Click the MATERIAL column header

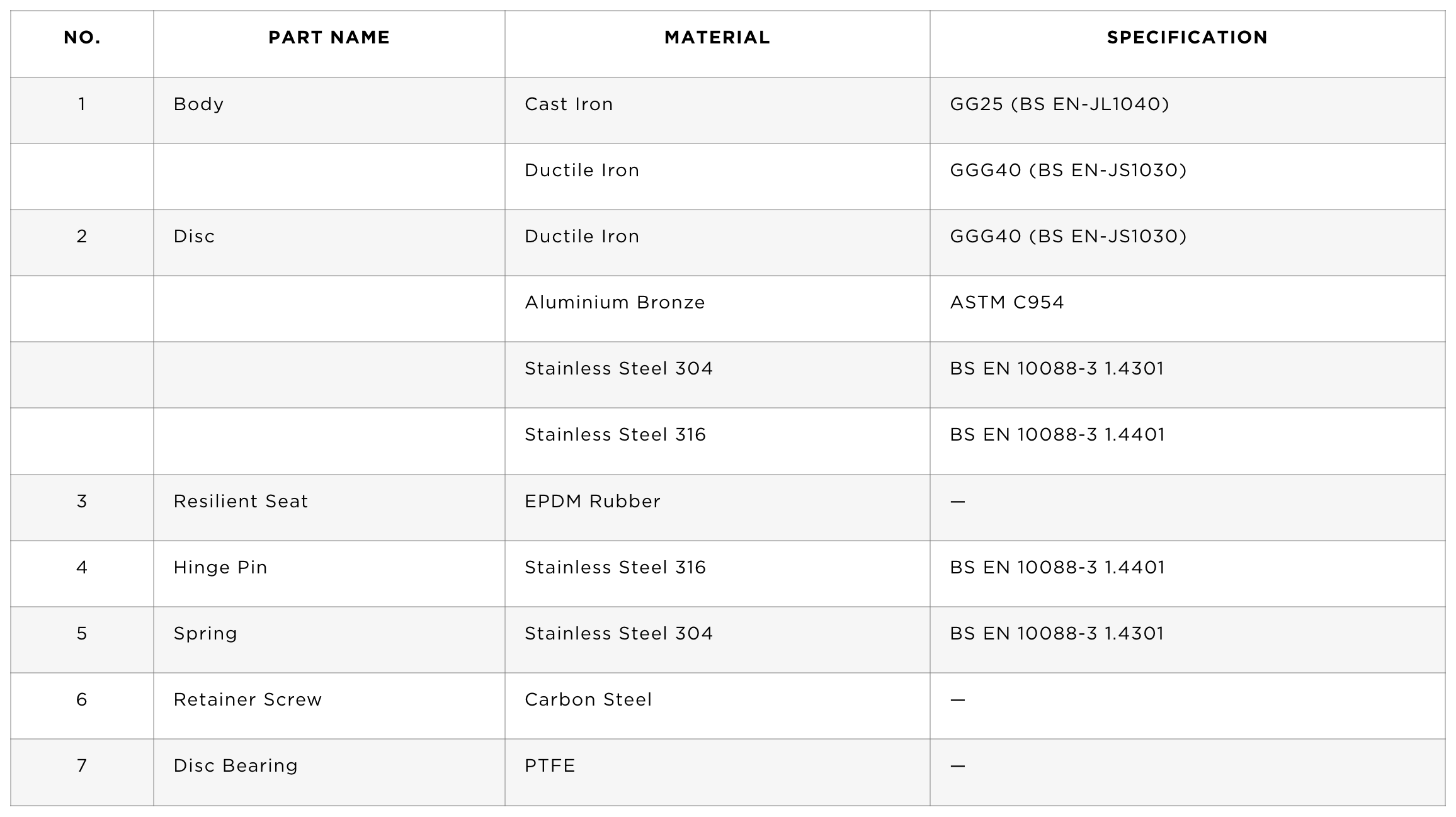[717, 38]
